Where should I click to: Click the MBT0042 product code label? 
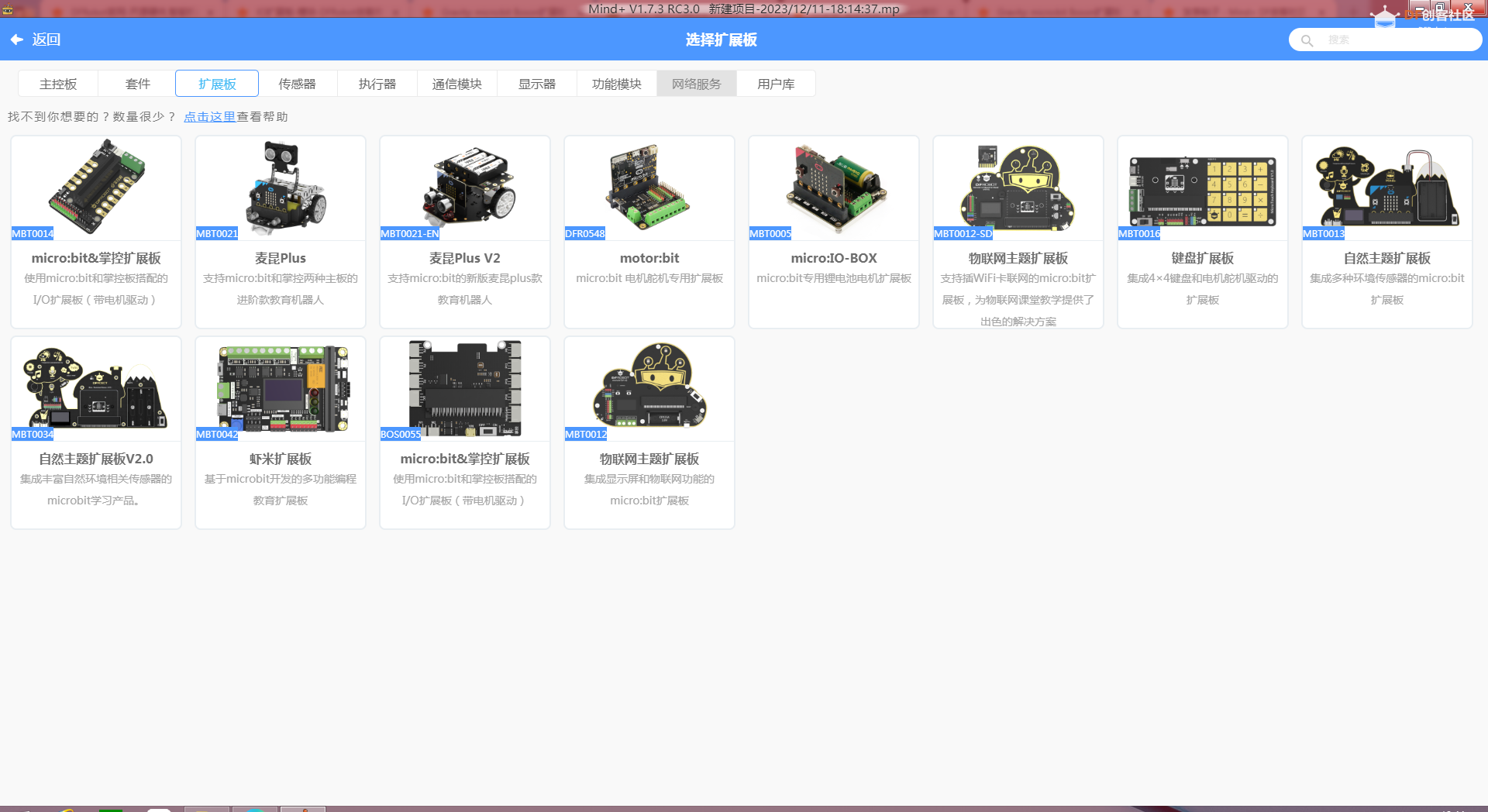(217, 434)
